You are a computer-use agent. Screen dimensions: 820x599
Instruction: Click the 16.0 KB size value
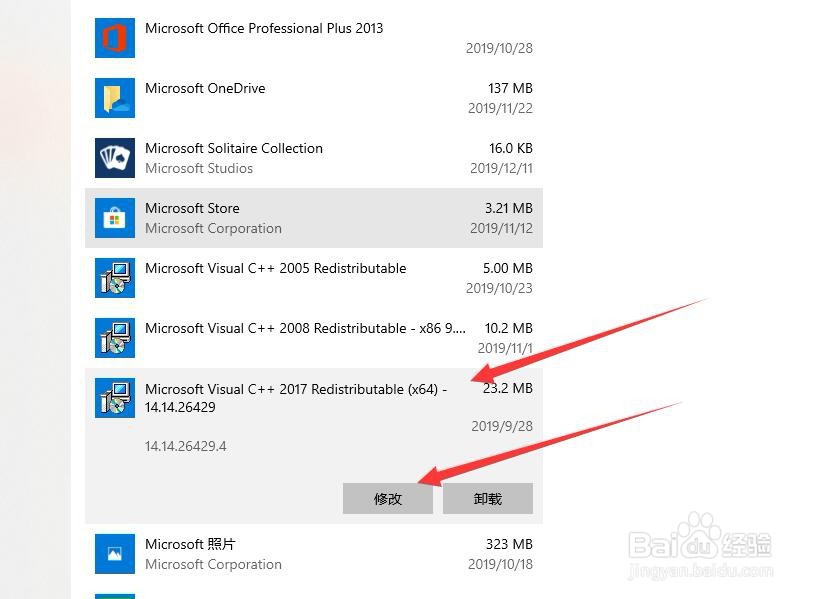point(510,149)
